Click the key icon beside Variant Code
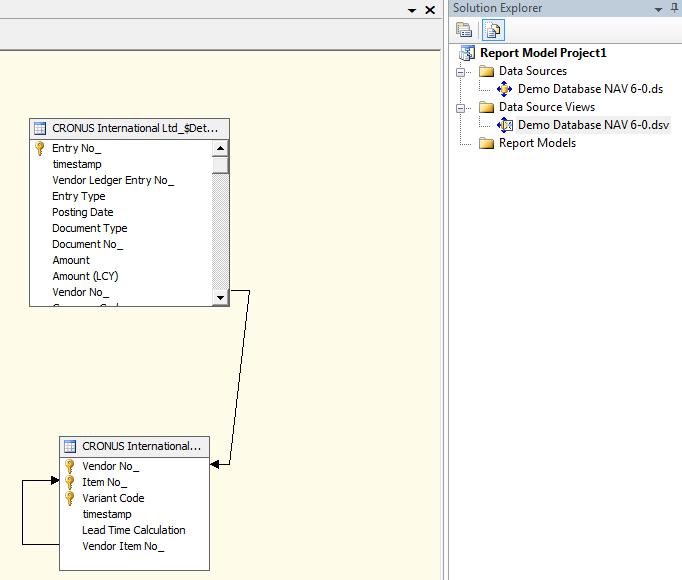 coord(70,498)
